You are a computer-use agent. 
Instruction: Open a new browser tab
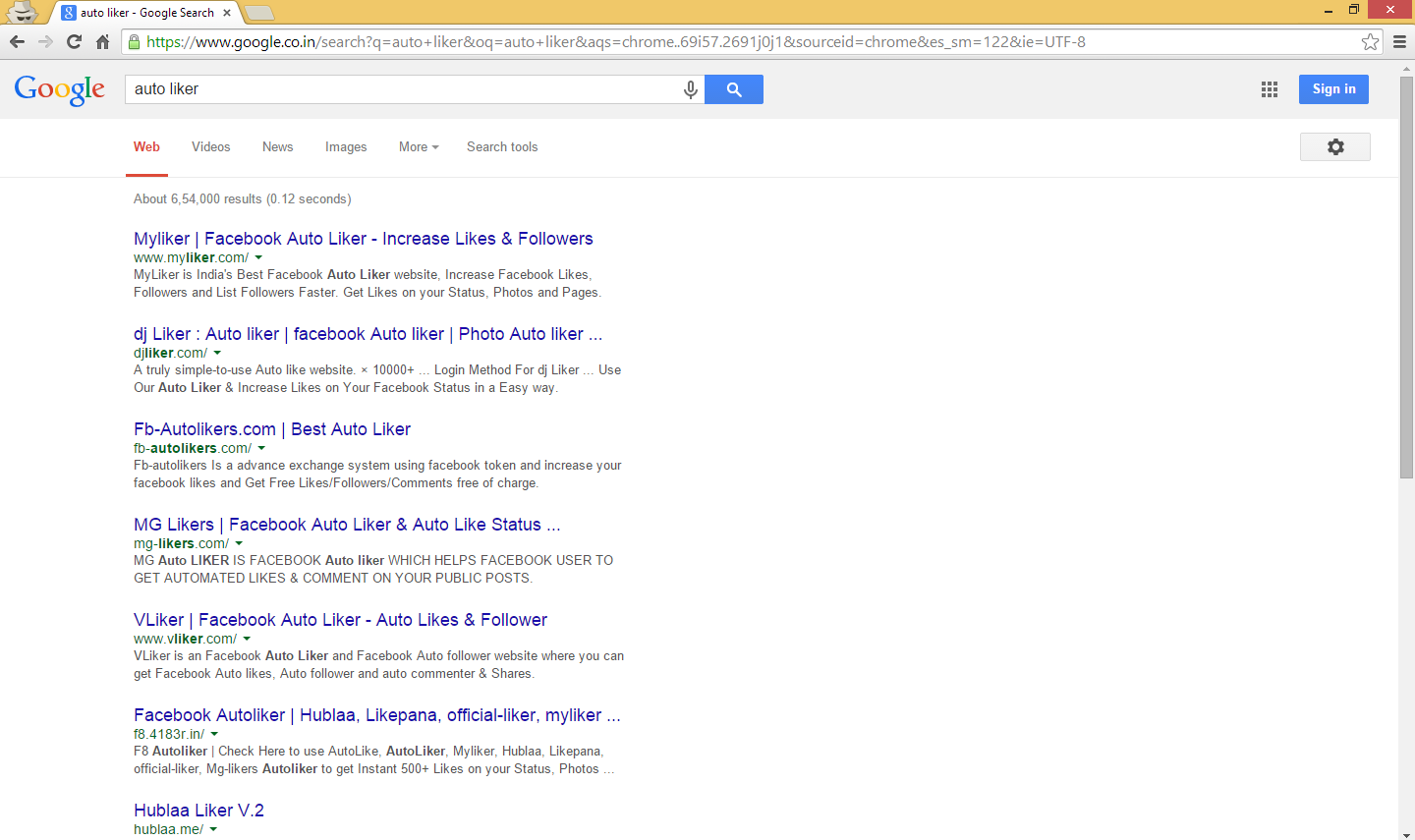click(259, 13)
